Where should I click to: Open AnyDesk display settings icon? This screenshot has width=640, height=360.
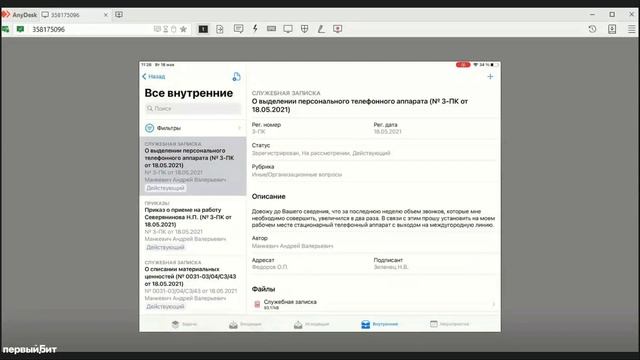pos(288,29)
